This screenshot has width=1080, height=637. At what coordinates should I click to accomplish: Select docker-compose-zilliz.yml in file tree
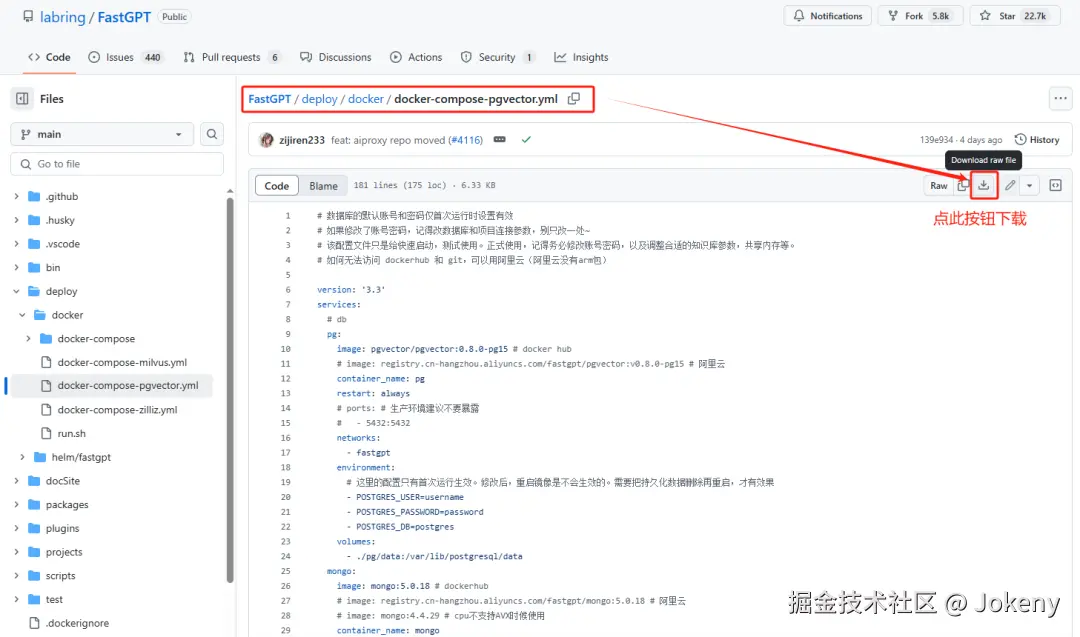coord(118,409)
